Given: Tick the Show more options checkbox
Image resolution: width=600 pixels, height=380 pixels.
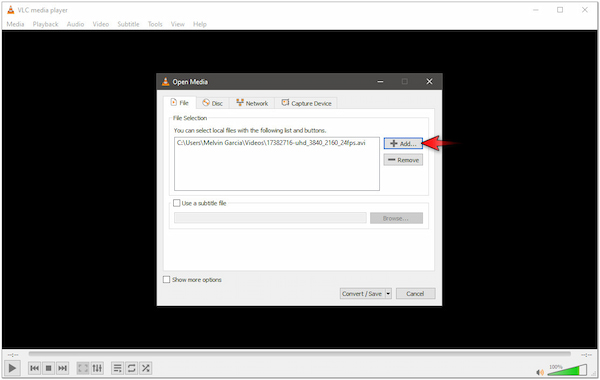Looking at the screenshot, I should [x=166, y=280].
